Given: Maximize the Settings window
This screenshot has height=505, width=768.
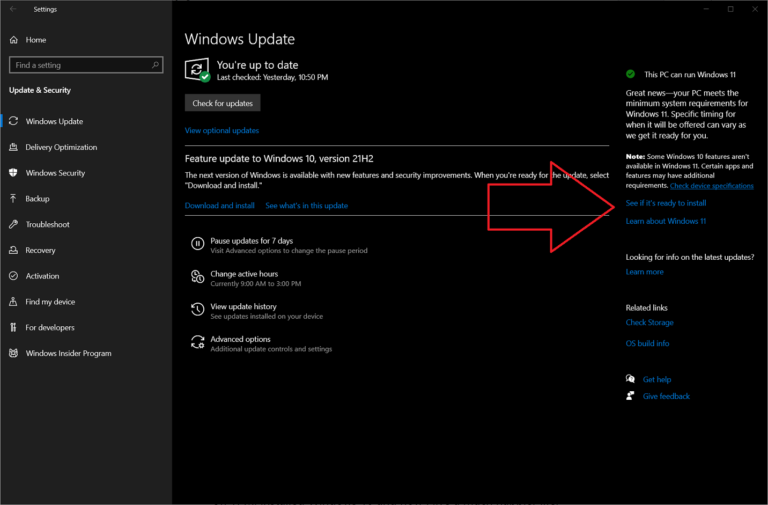Looking at the screenshot, I should [x=730, y=9].
